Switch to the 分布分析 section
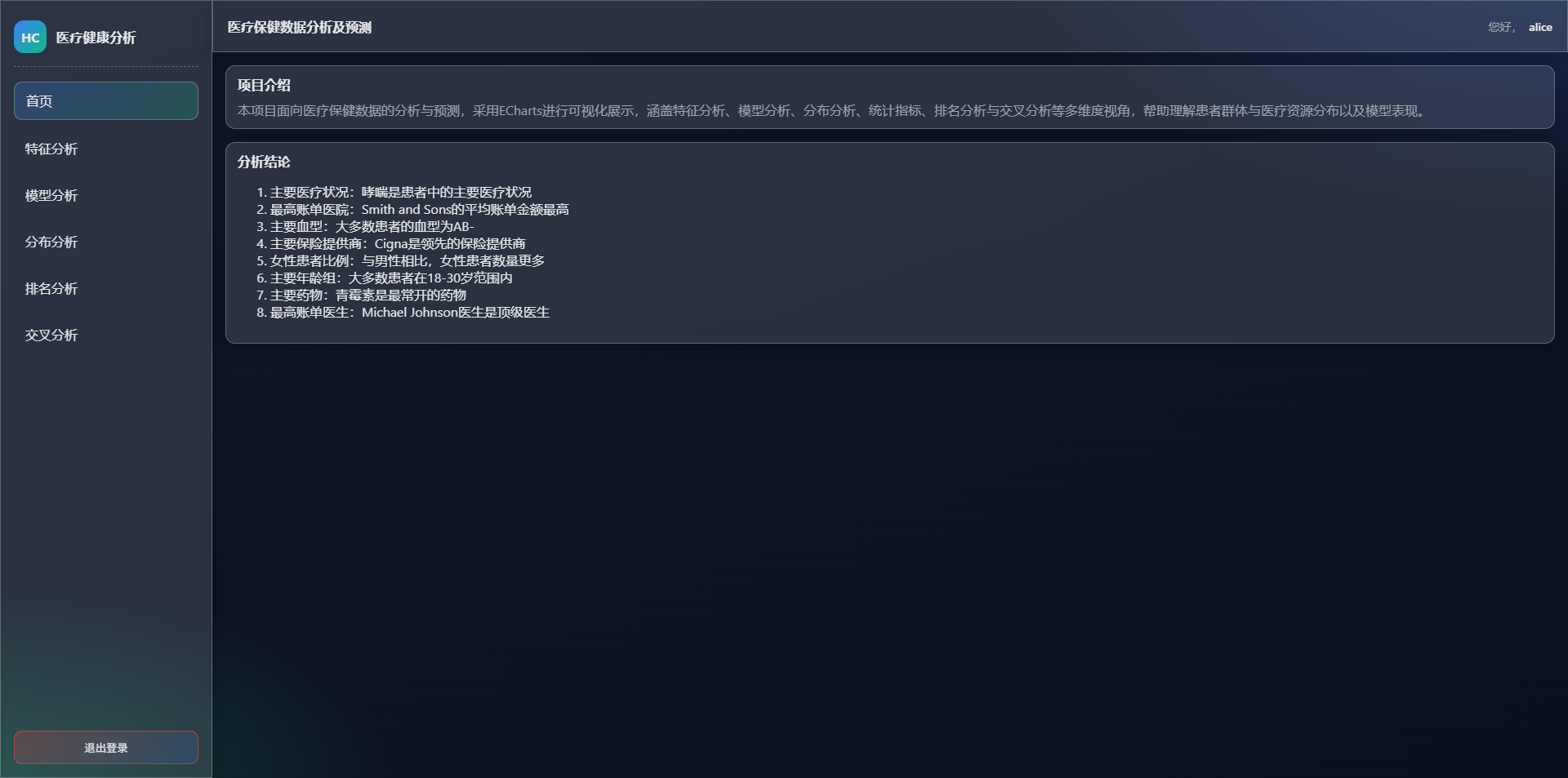This screenshot has height=778, width=1568. pos(51,242)
